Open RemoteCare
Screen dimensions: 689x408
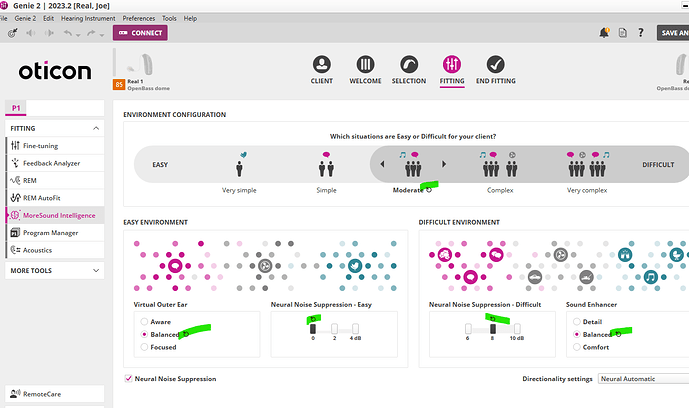pyautogui.click(x=55, y=394)
